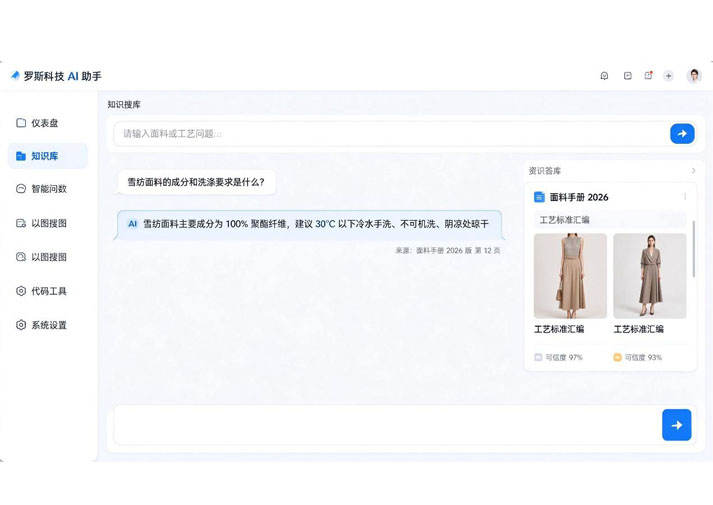Click the user question bubble 雪纺面料的成分和洗涤要求是什么
Viewport: 713px width, 505px height.
click(196, 182)
